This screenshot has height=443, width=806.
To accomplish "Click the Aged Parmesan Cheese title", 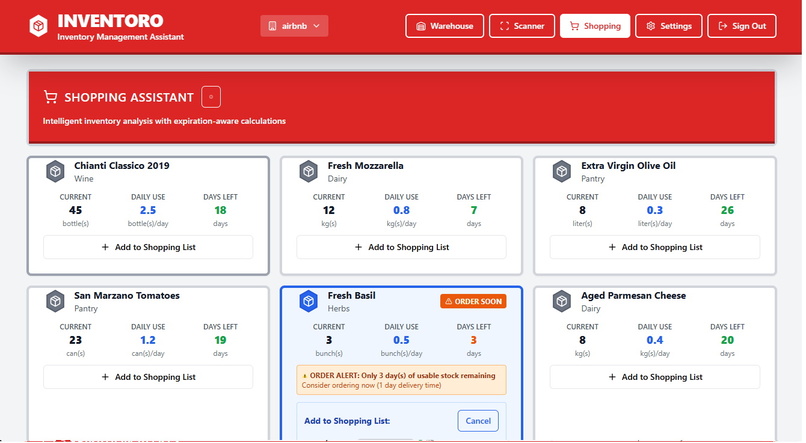I will point(633,296).
